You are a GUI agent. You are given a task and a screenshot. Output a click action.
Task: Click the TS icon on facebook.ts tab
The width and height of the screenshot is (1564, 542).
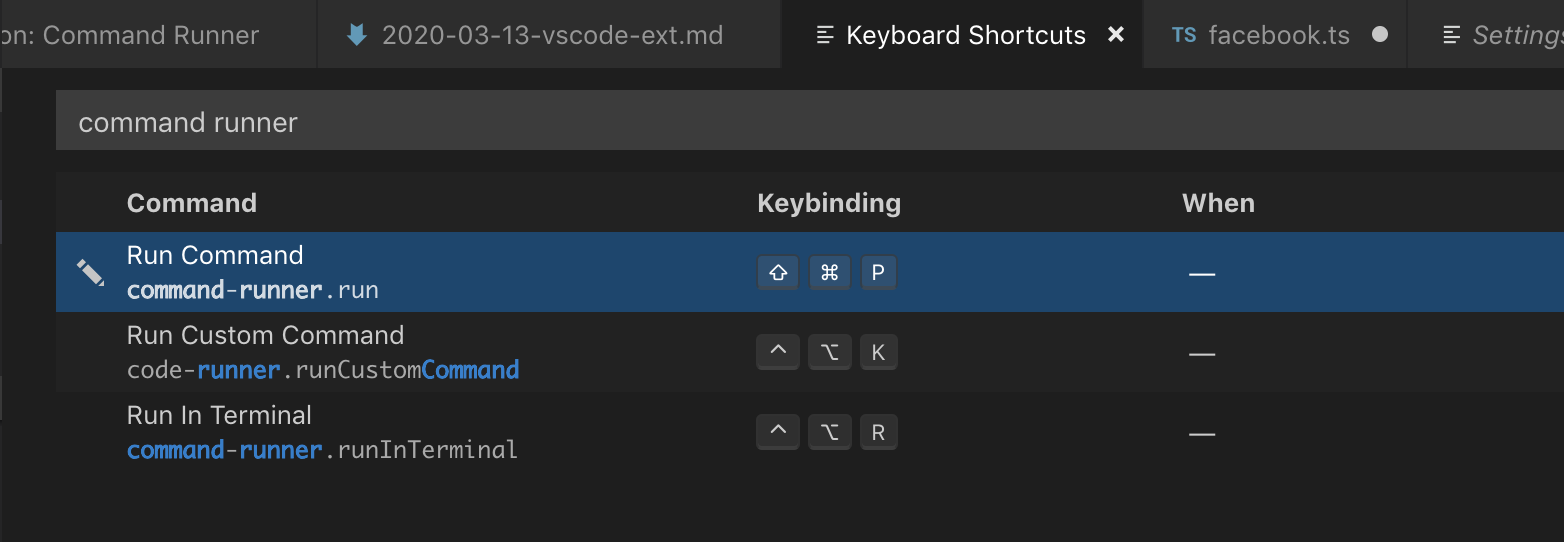point(1184,35)
